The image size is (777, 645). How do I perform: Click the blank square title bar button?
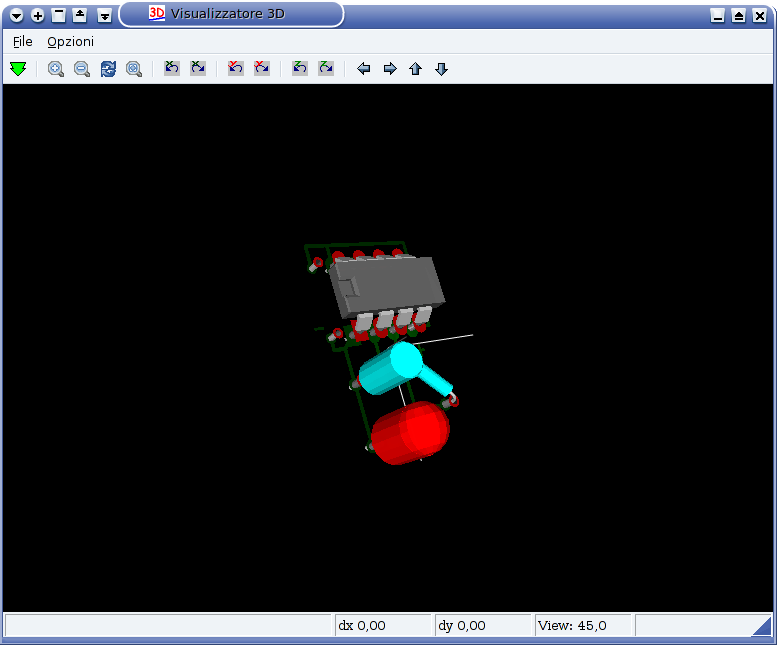pos(58,15)
